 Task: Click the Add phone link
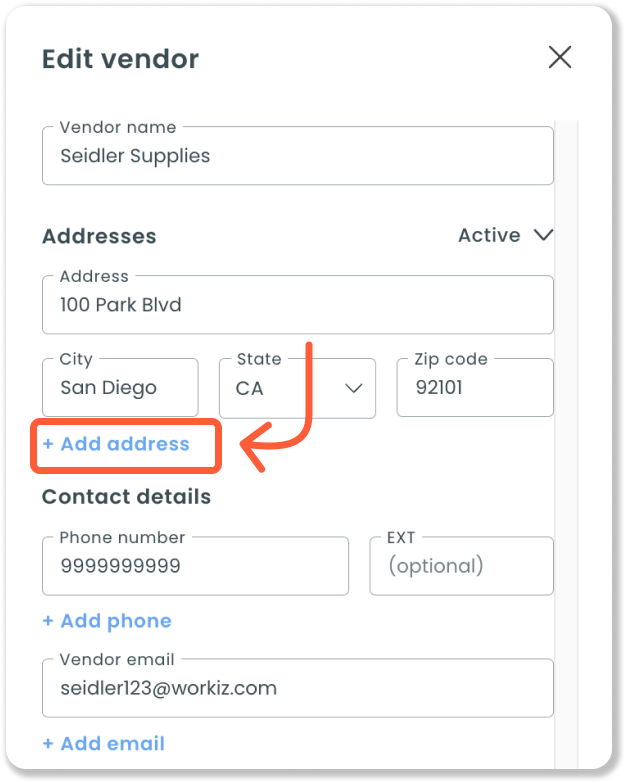coord(107,621)
